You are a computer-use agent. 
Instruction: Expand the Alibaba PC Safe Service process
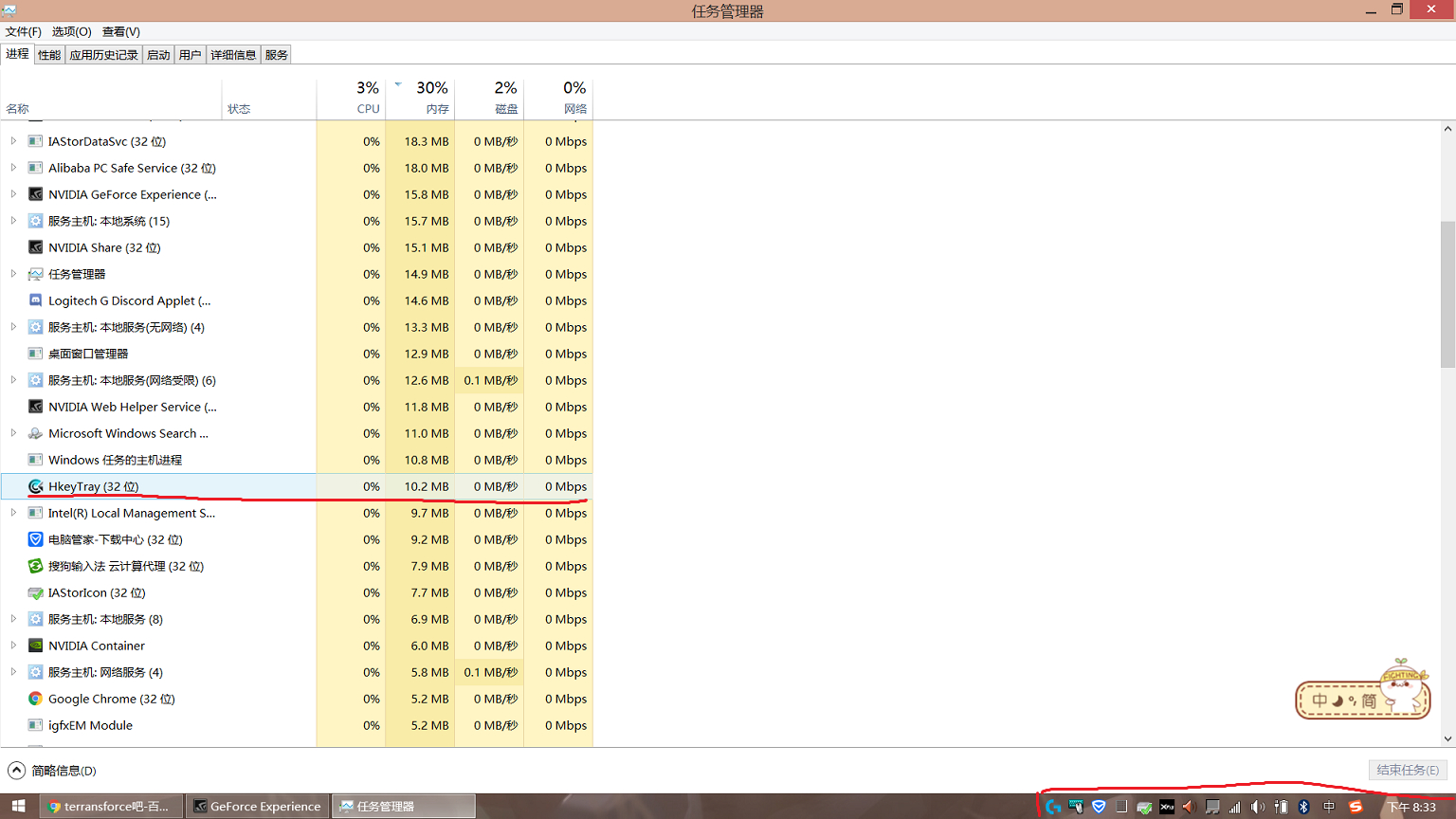[13, 168]
